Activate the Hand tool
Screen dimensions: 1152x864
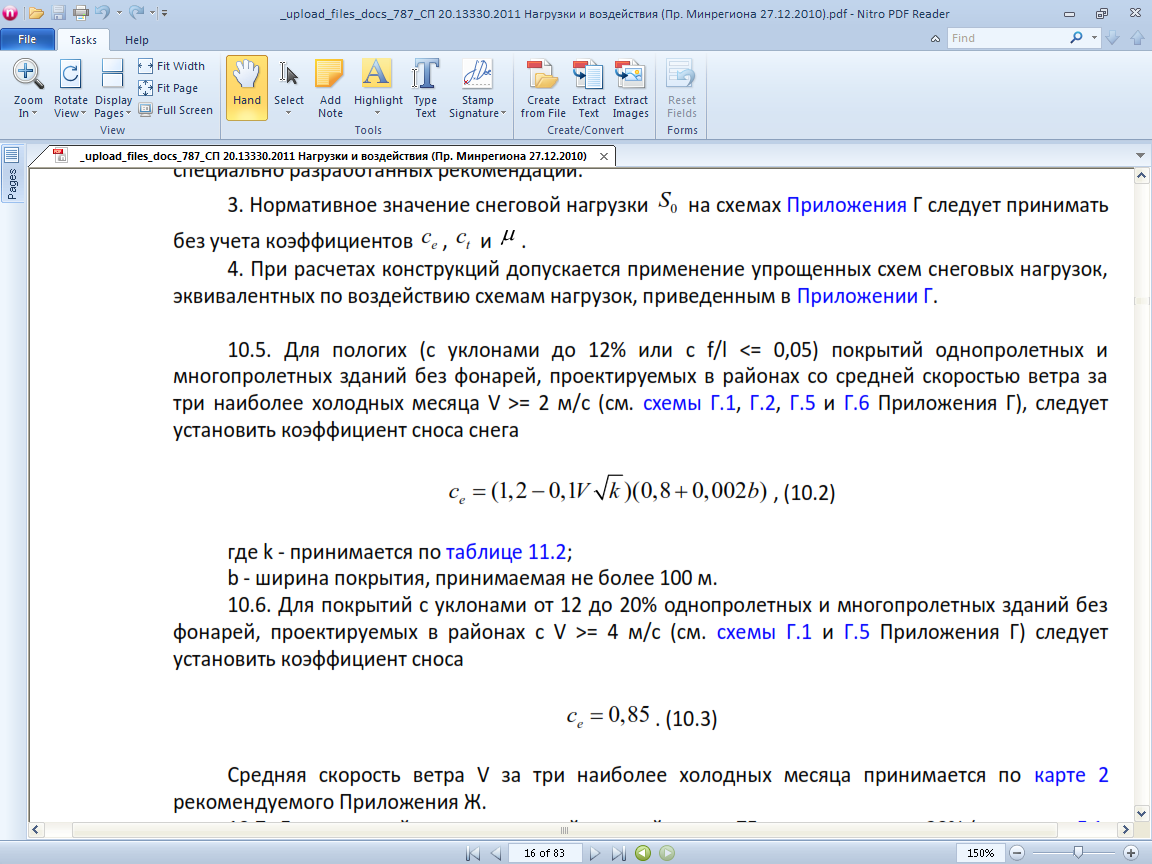click(x=247, y=88)
